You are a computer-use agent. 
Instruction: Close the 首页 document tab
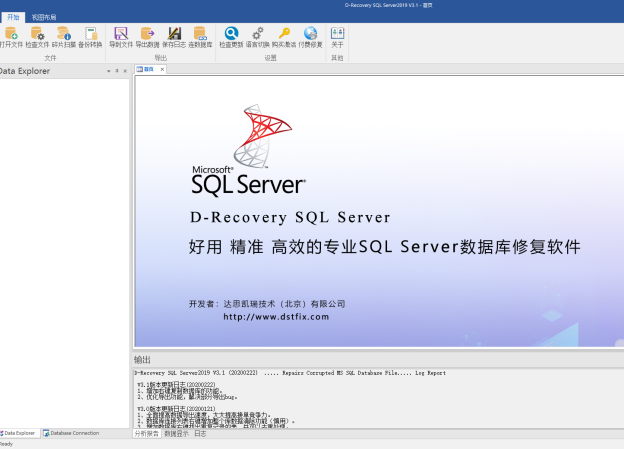[162, 69]
